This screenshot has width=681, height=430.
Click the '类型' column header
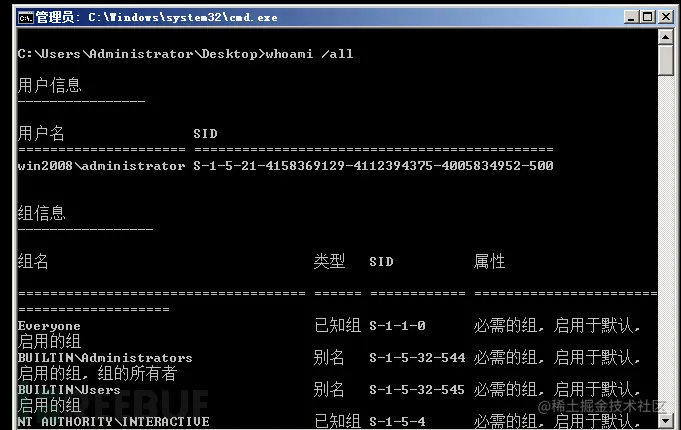(329, 261)
